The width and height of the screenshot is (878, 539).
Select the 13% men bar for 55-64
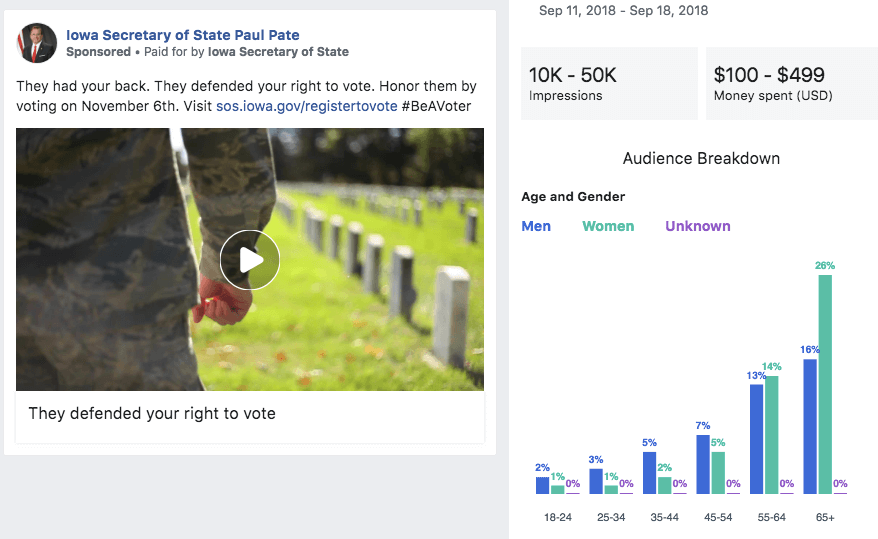[x=756, y=438]
